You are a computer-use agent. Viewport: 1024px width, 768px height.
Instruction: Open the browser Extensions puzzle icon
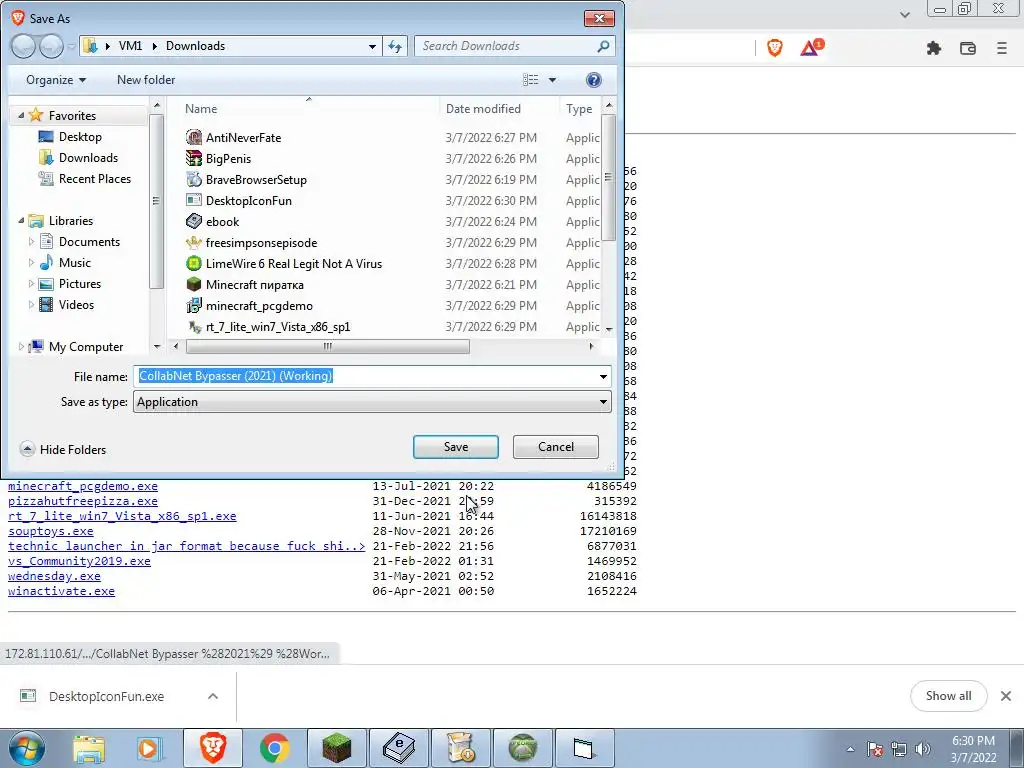click(934, 48)
